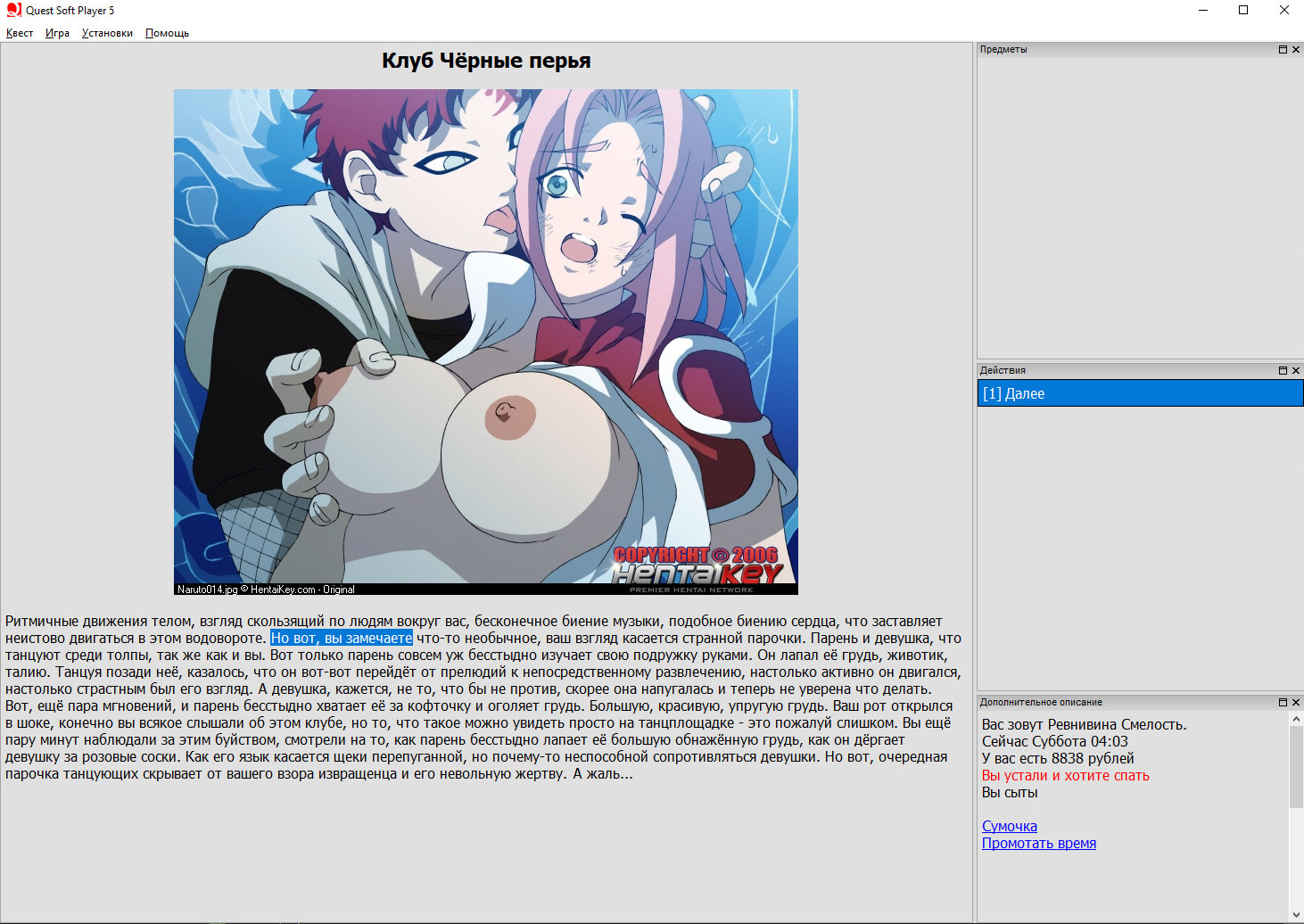Viewport: 1304px width, 924px height.
Task: Click the 'Клуб Чёрные перья' heading
Action: coord(486,61)
